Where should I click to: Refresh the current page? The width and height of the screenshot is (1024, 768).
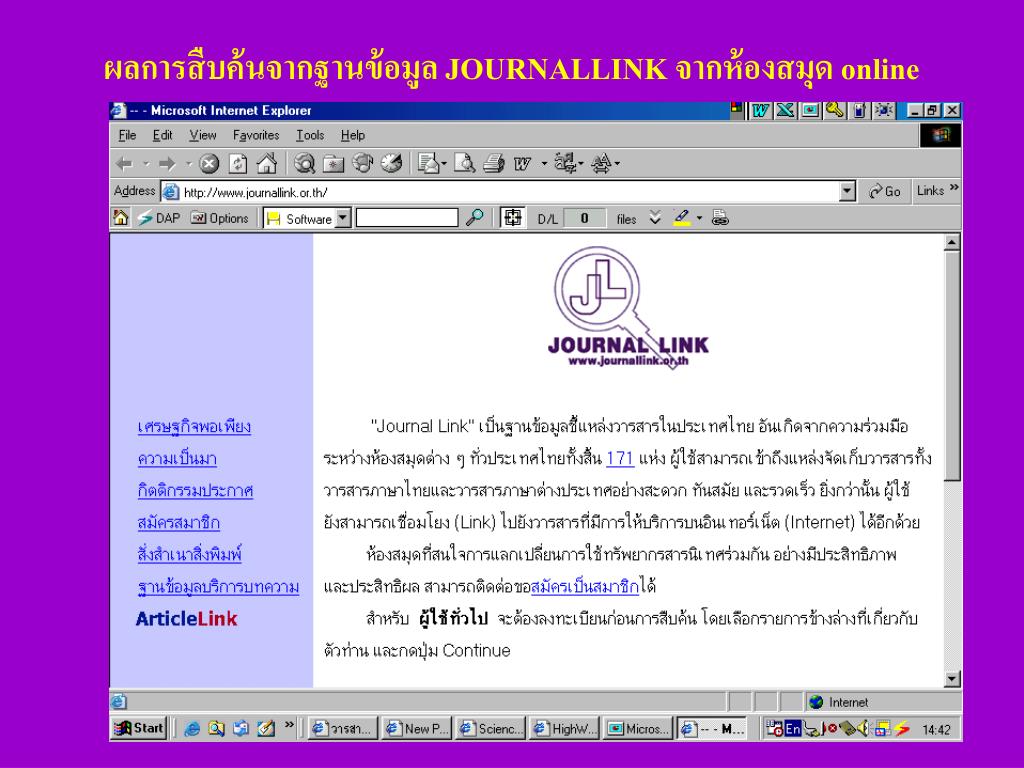[238, 163]
